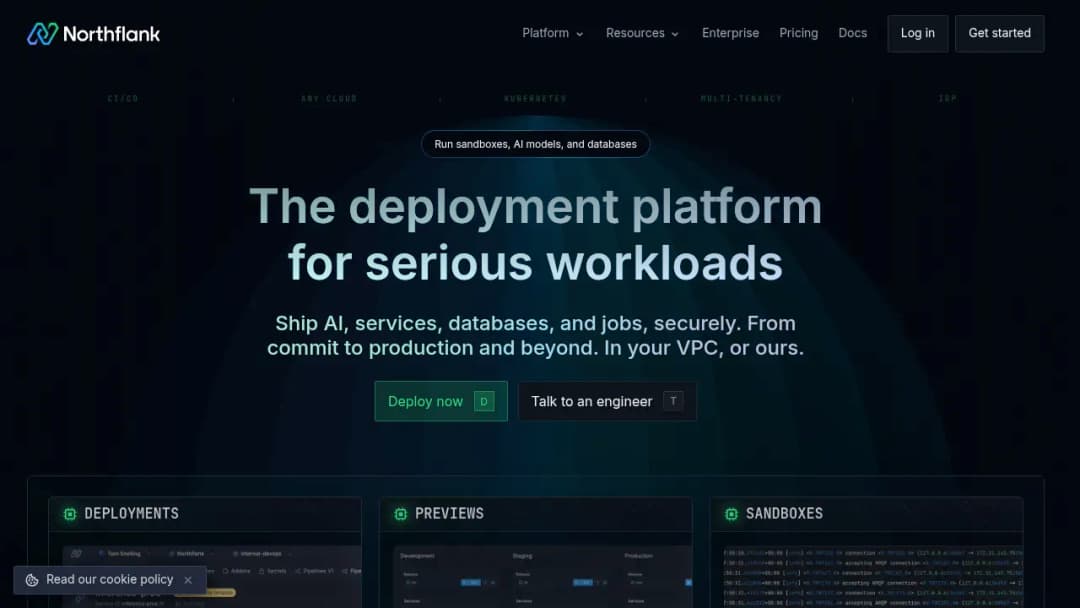This screenshot has width=1080, height=608.
Task: Select the DEPLOYMENTS card heading
Action: click(x=131, y=514)
